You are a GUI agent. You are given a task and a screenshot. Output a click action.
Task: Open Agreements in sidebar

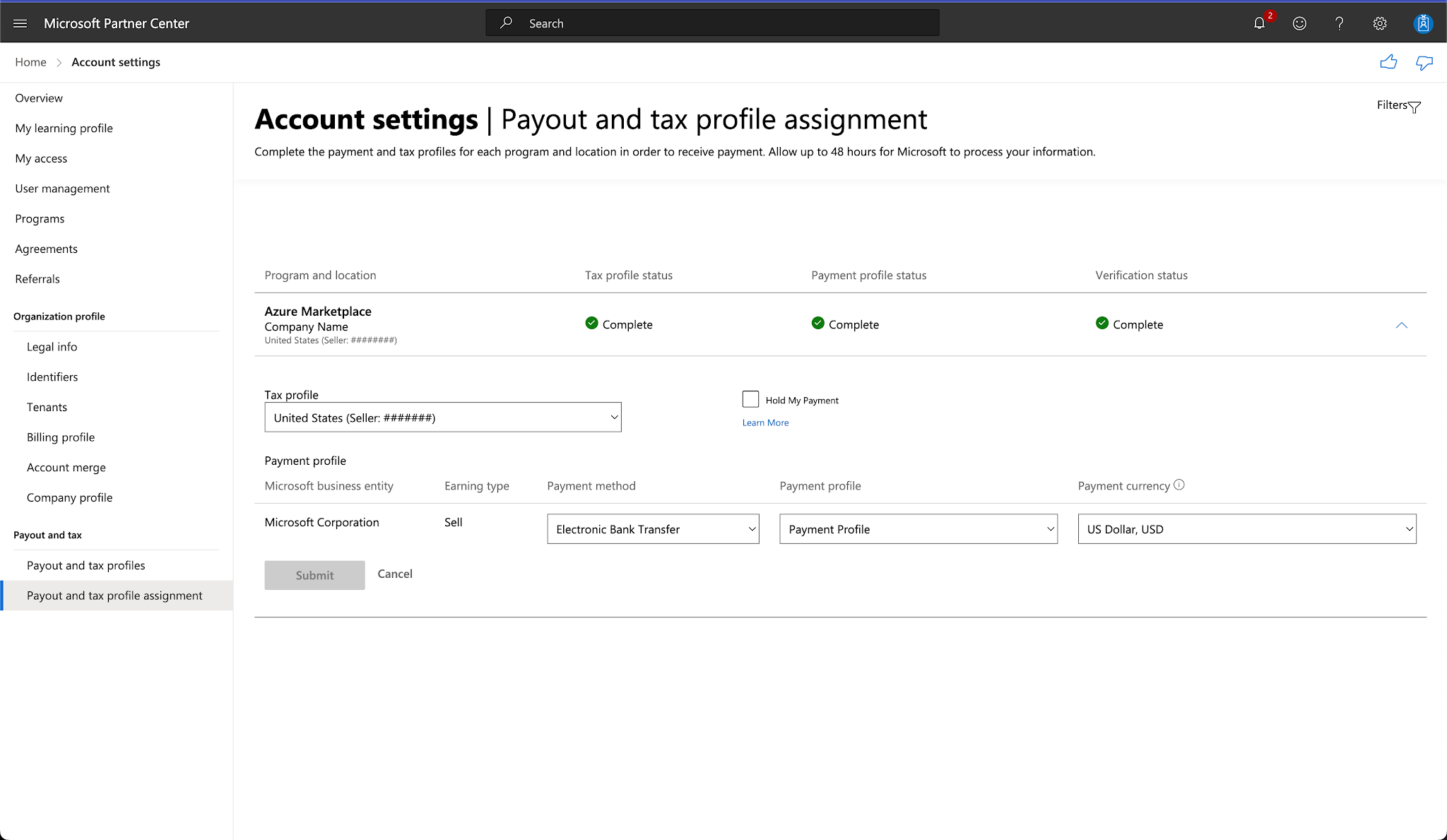(x=47, y=249)
